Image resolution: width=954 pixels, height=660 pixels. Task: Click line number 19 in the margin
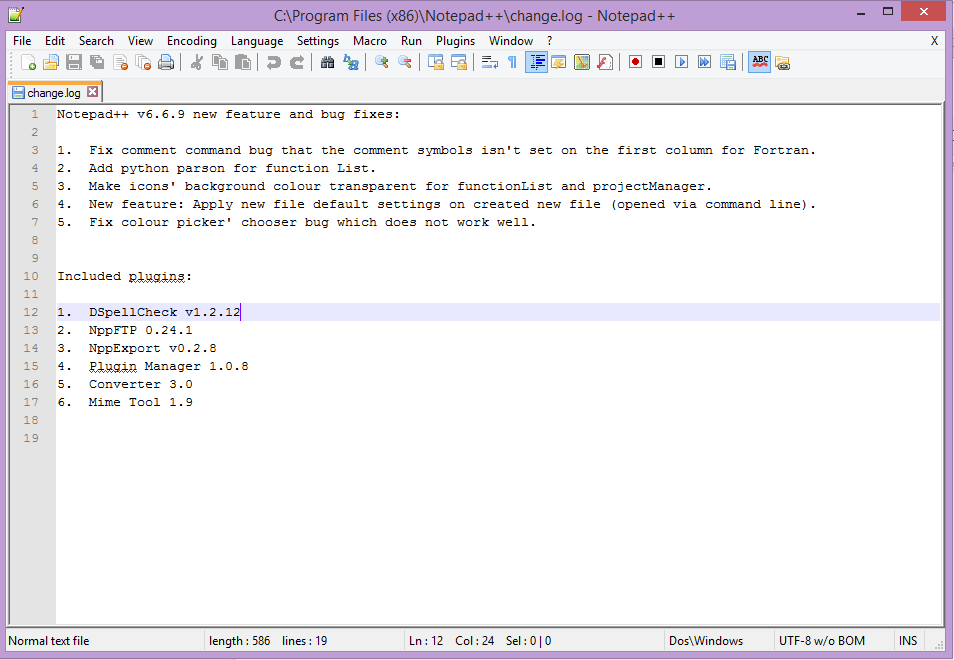point(31,438)
